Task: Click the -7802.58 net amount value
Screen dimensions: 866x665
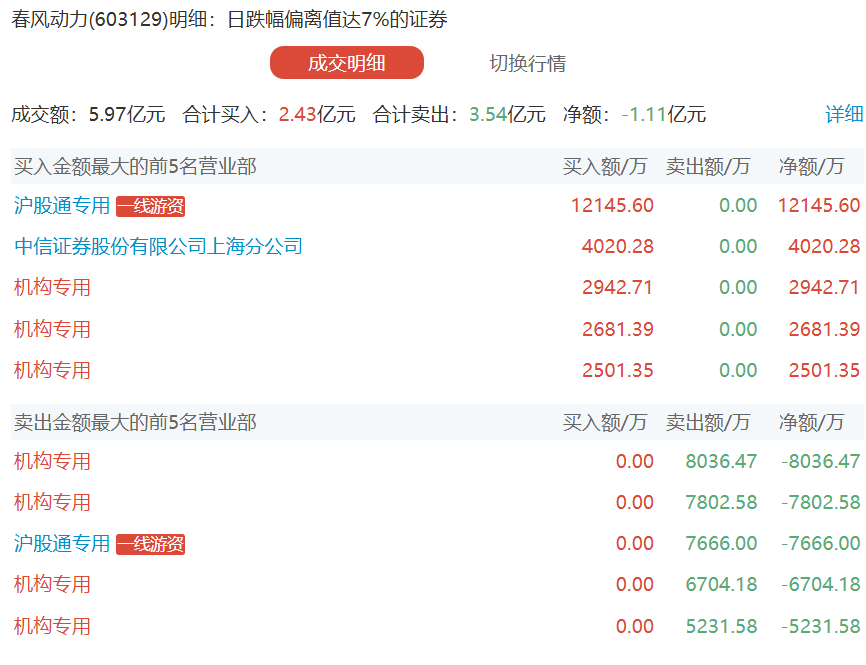Action: (x=821, y=502)
